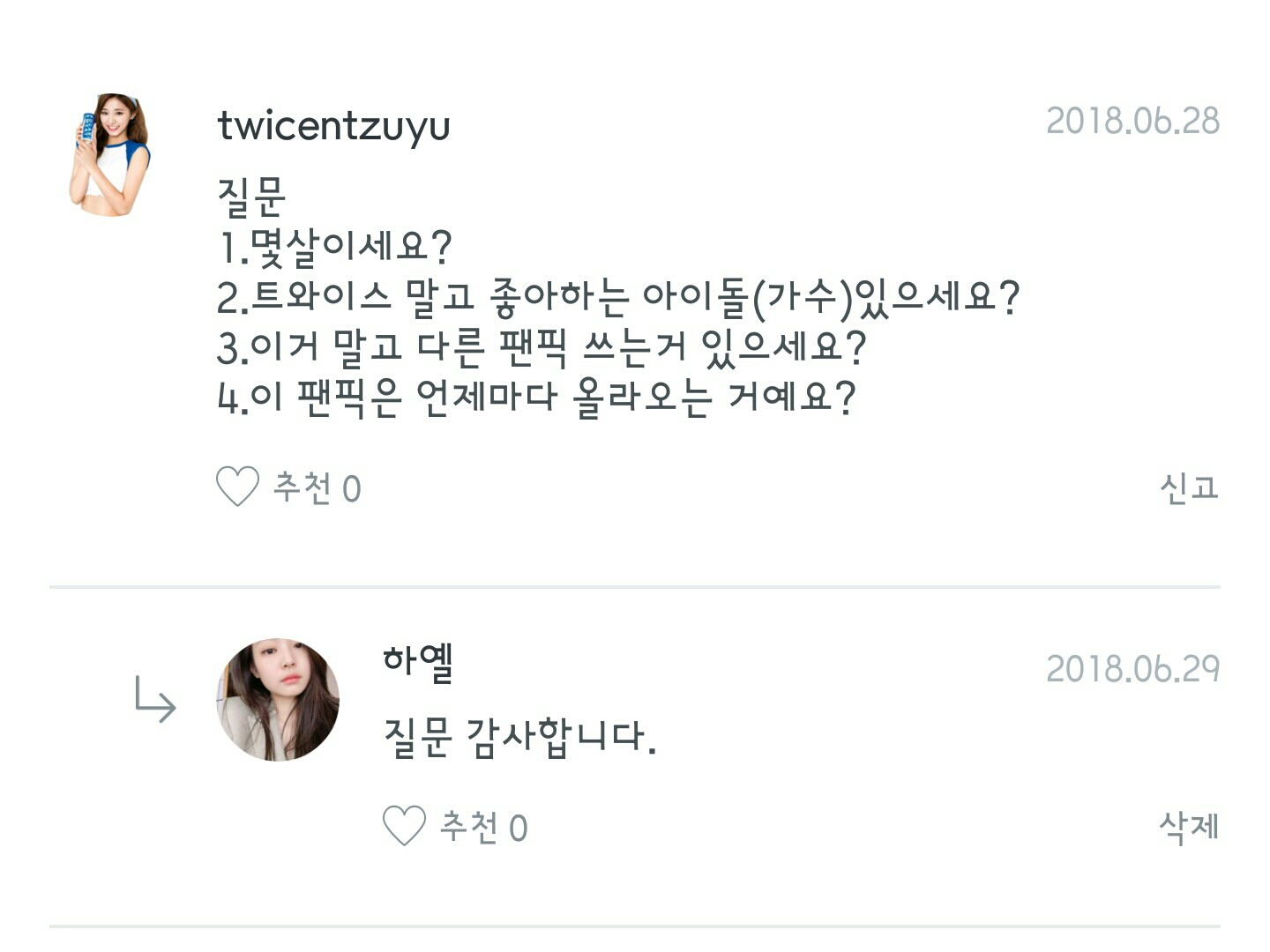Click question 3 about 다른 팬픽
Viewport: 1270px width, 952px height.
tap(542, 348)
